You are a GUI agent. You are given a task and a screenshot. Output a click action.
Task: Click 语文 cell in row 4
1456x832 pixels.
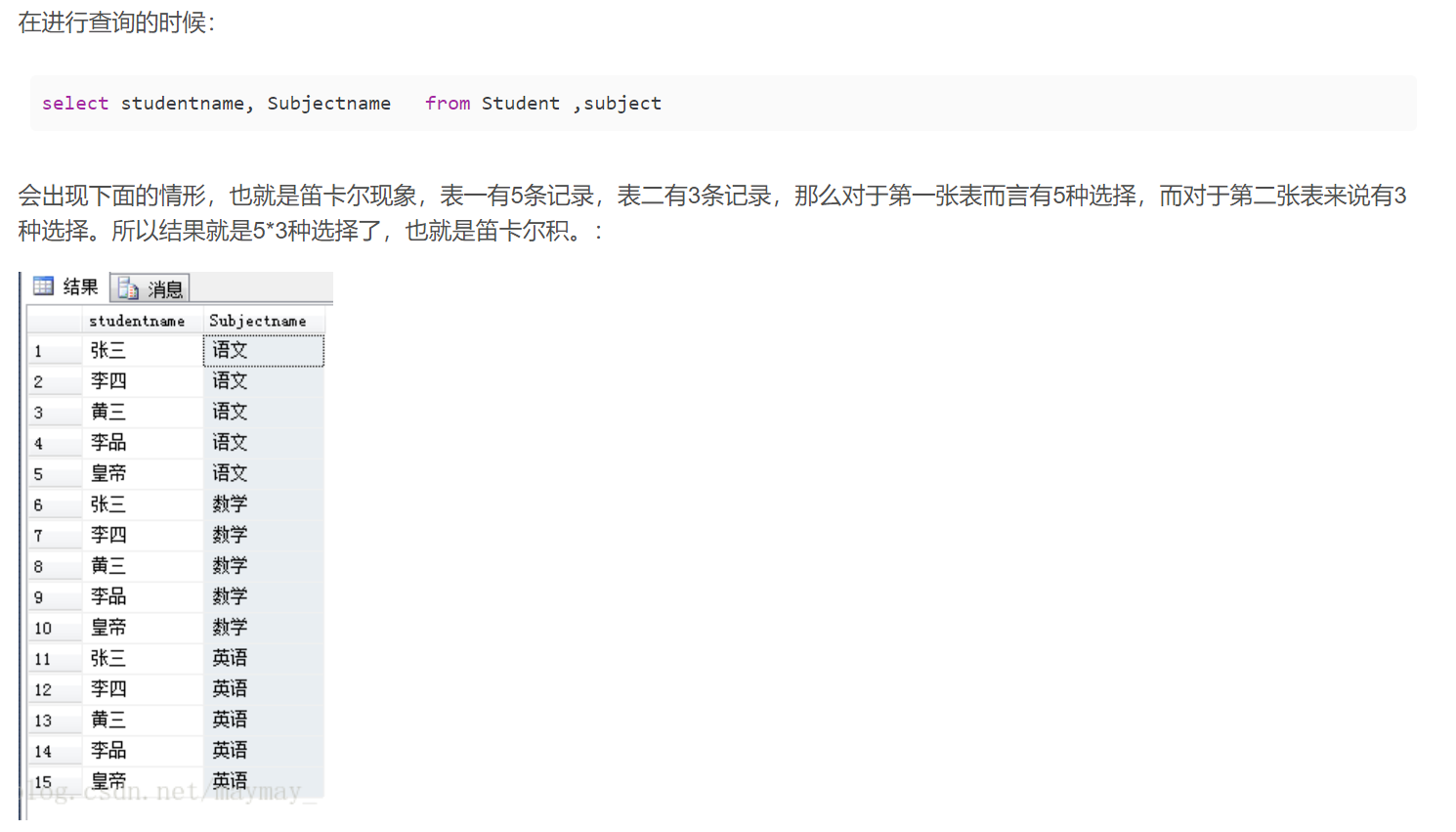point(263,443)
